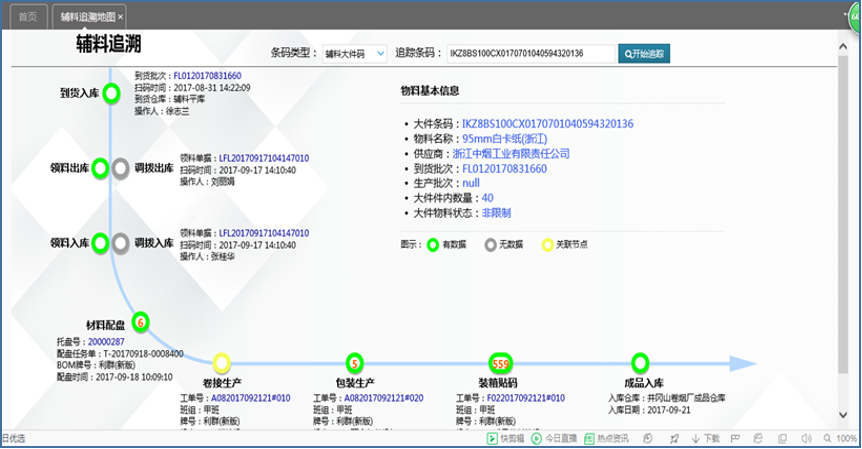Click the vertical scrollbar on the right

[853, 200]
